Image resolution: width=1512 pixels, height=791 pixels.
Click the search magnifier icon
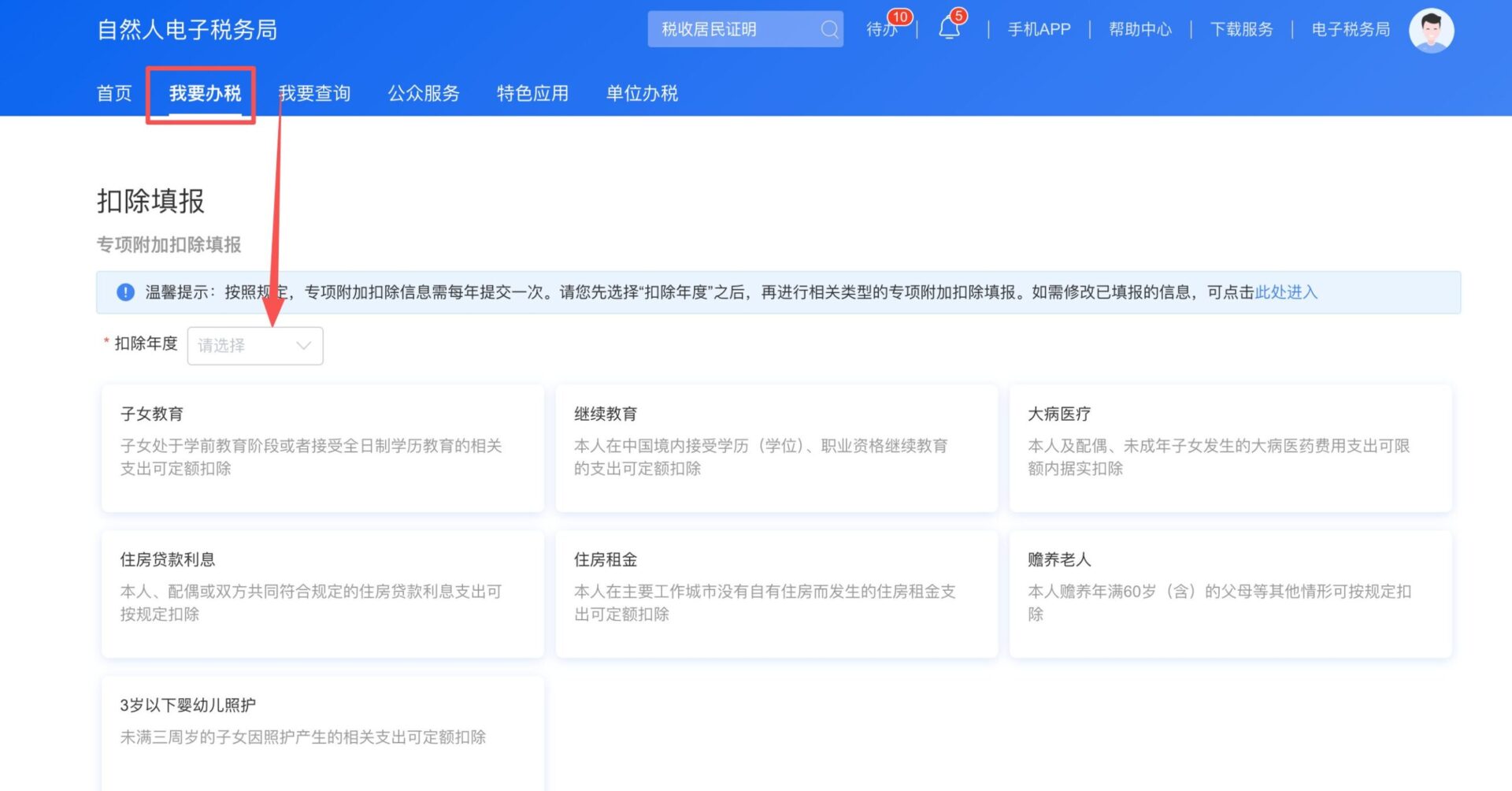click(828, 30)
